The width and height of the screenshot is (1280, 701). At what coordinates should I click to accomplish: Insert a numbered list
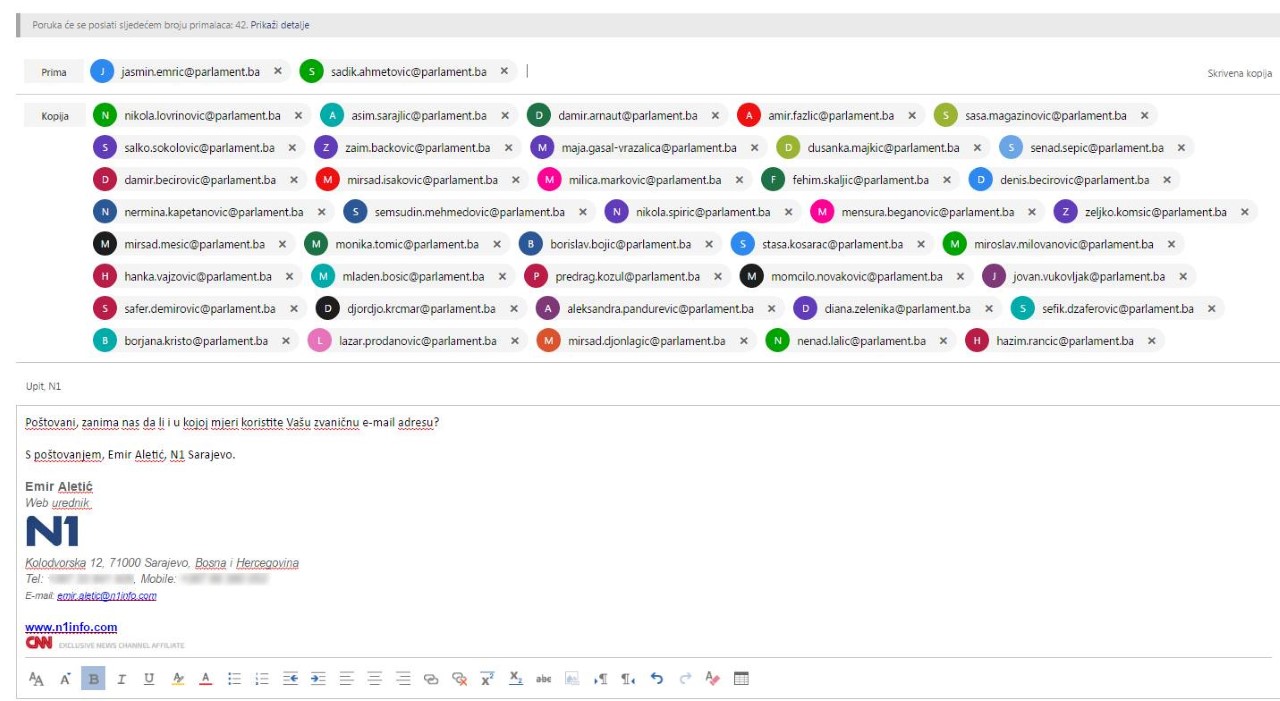point(262,679)
